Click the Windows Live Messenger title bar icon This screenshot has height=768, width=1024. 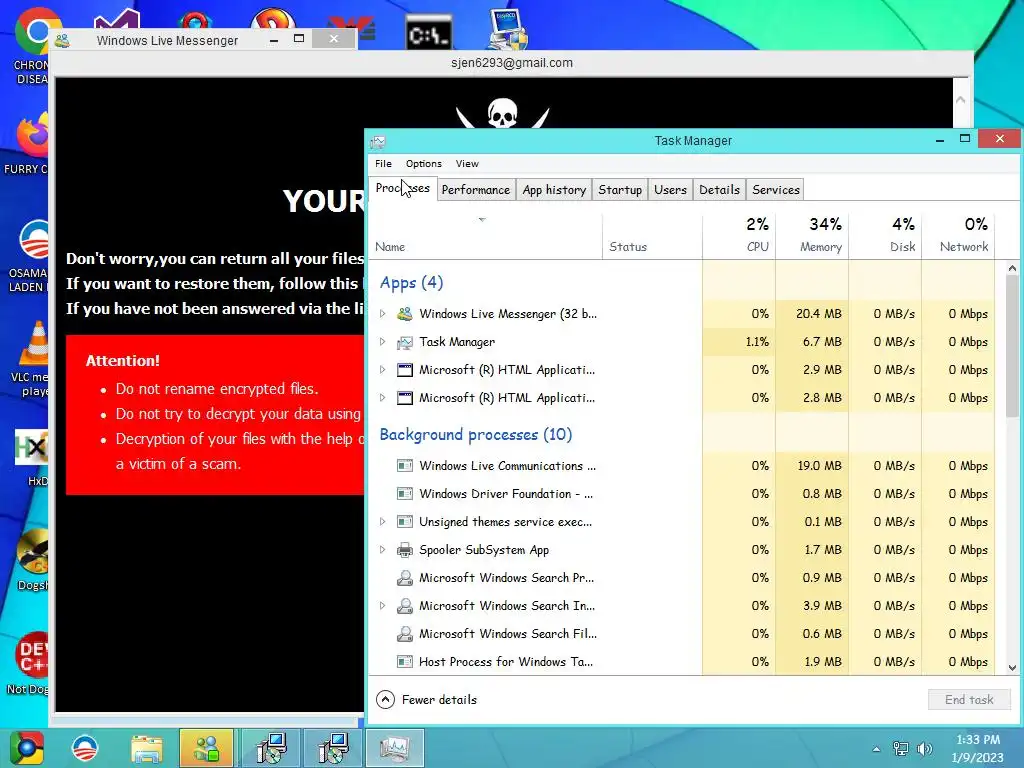coord(63,40)
